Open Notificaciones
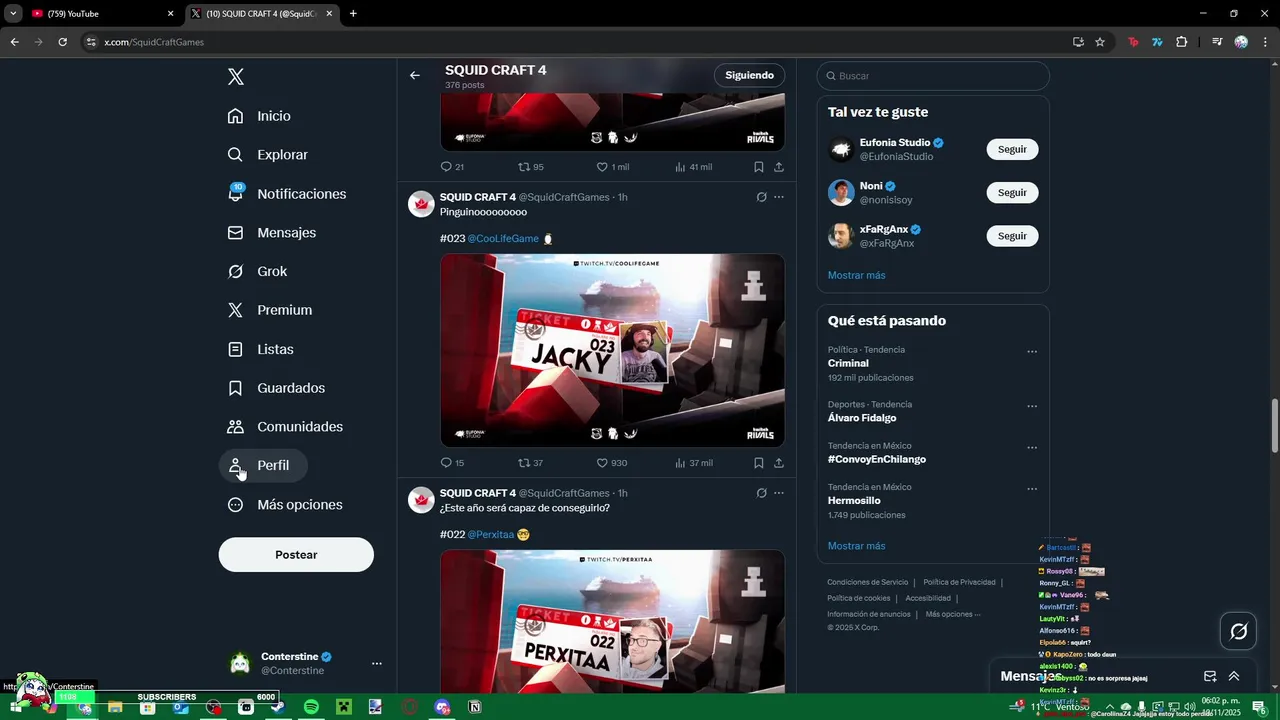Screen dimensions: 1280x720 point(287,194)
